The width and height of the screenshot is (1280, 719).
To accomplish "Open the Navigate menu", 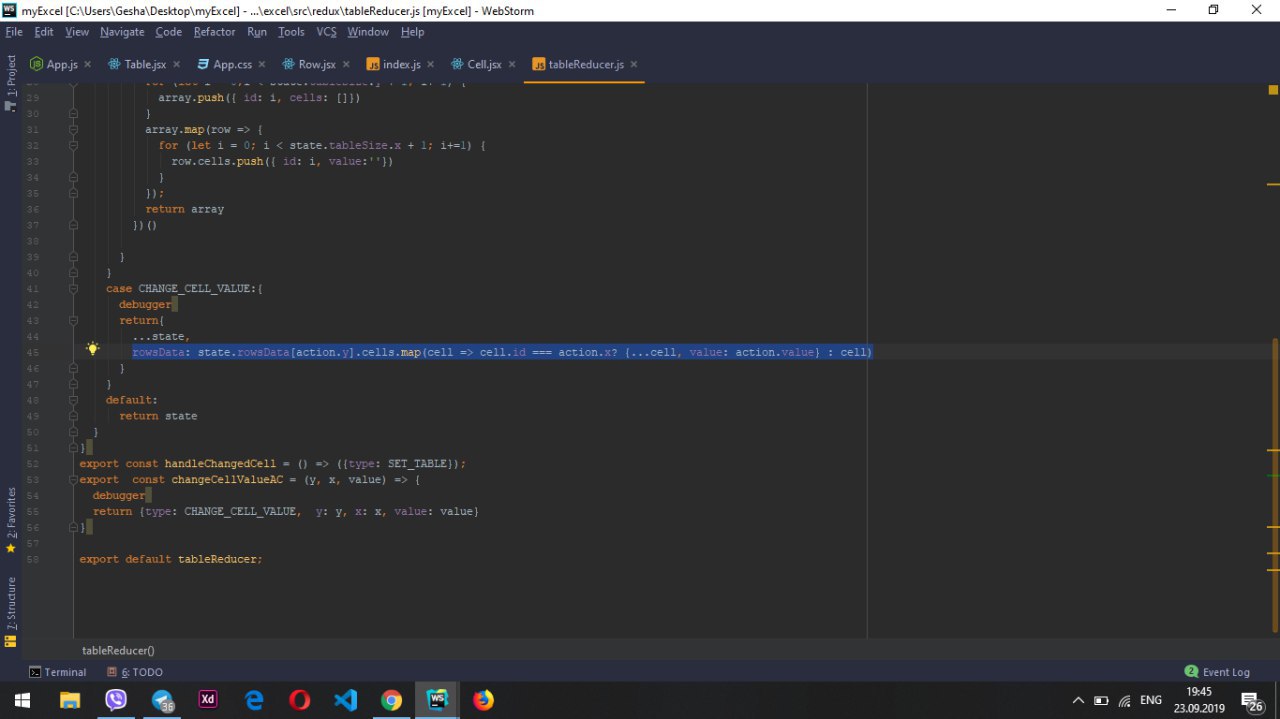I will [122, 32].
